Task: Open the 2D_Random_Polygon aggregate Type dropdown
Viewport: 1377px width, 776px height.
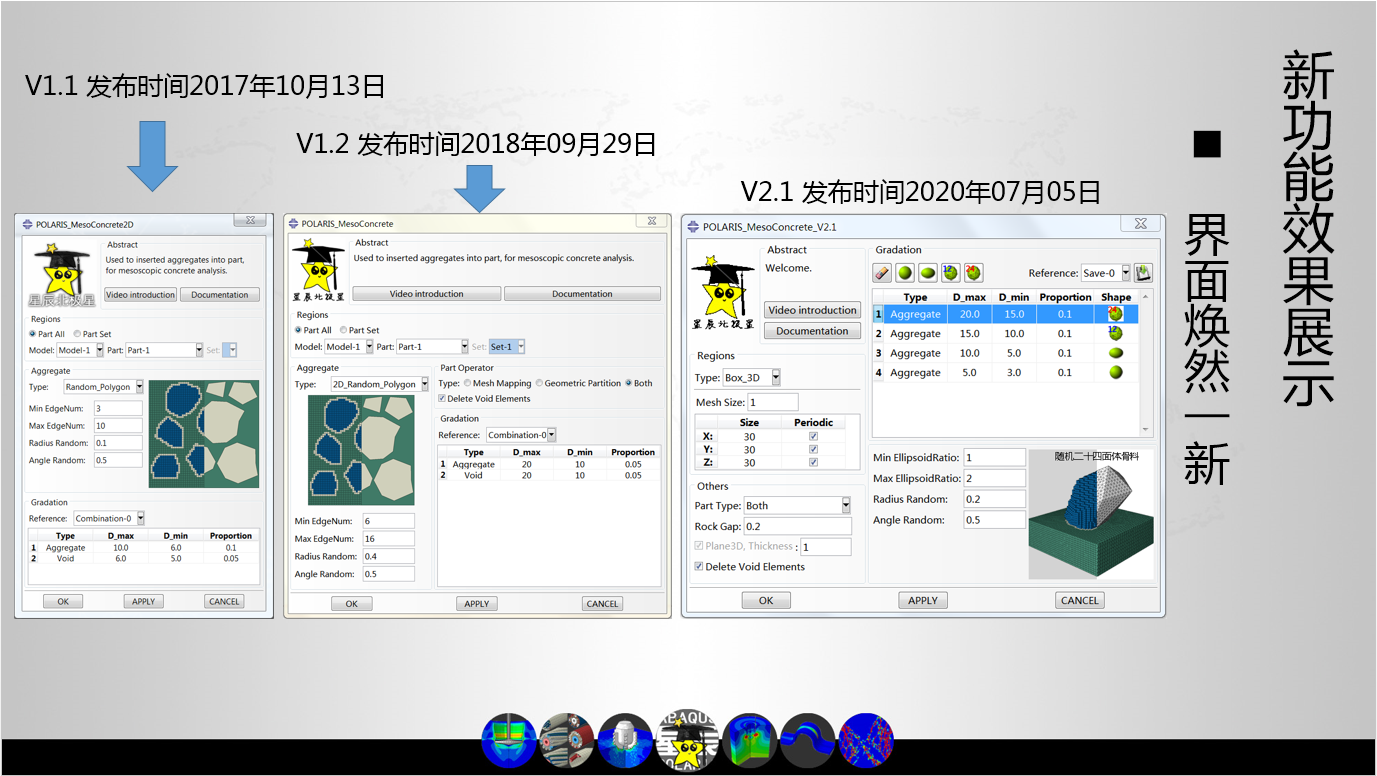Action: (x=424, y=384)
